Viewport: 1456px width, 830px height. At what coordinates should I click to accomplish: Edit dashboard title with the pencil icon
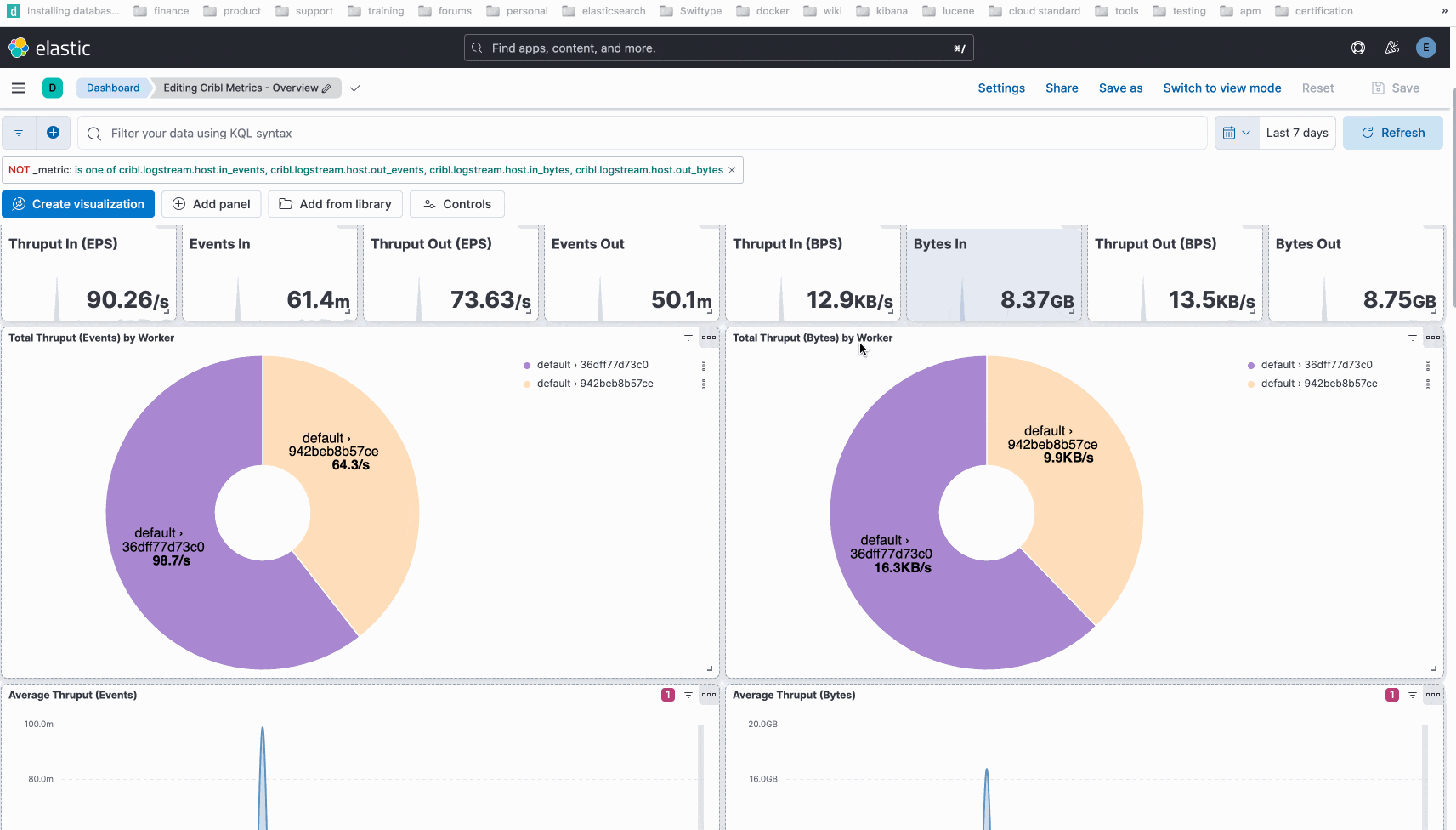click(326, 88)
